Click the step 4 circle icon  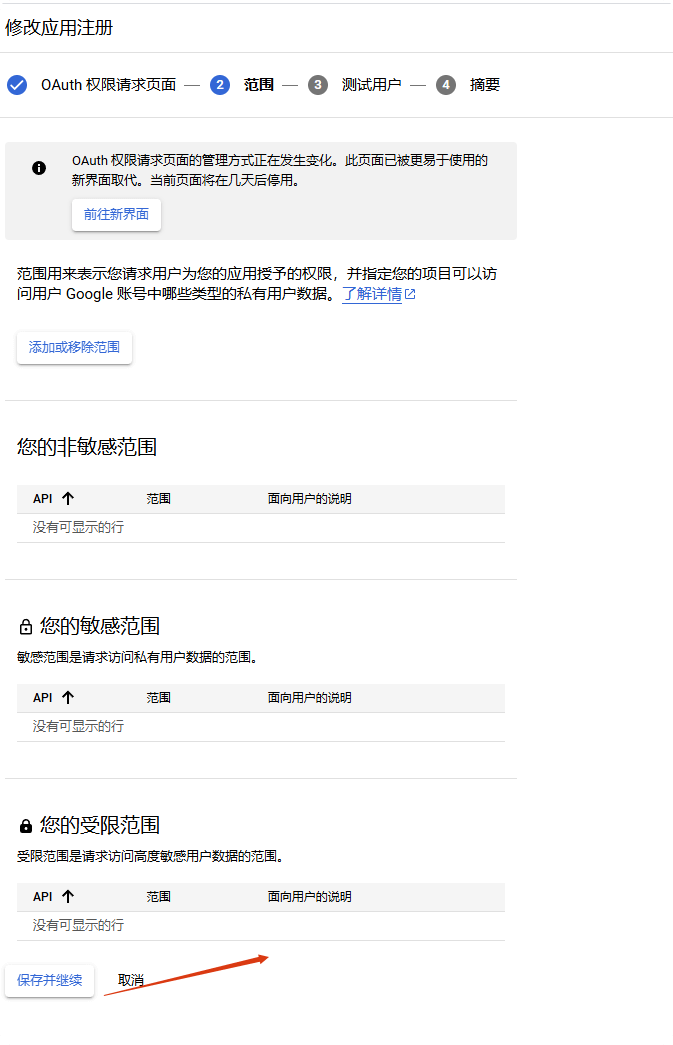pyautogui.click(x=446, y=85)
